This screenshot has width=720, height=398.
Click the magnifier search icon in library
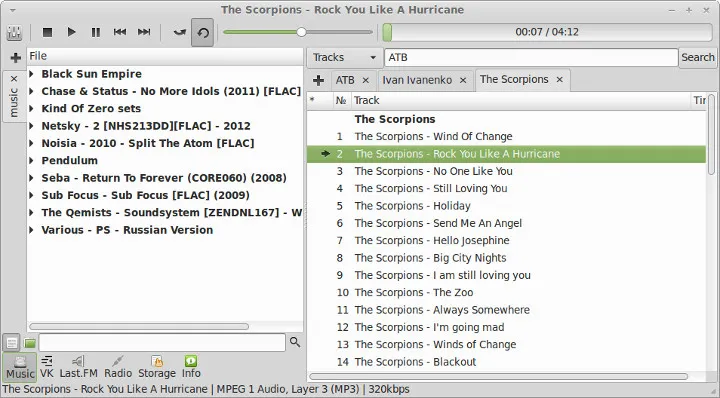[295, 342]
